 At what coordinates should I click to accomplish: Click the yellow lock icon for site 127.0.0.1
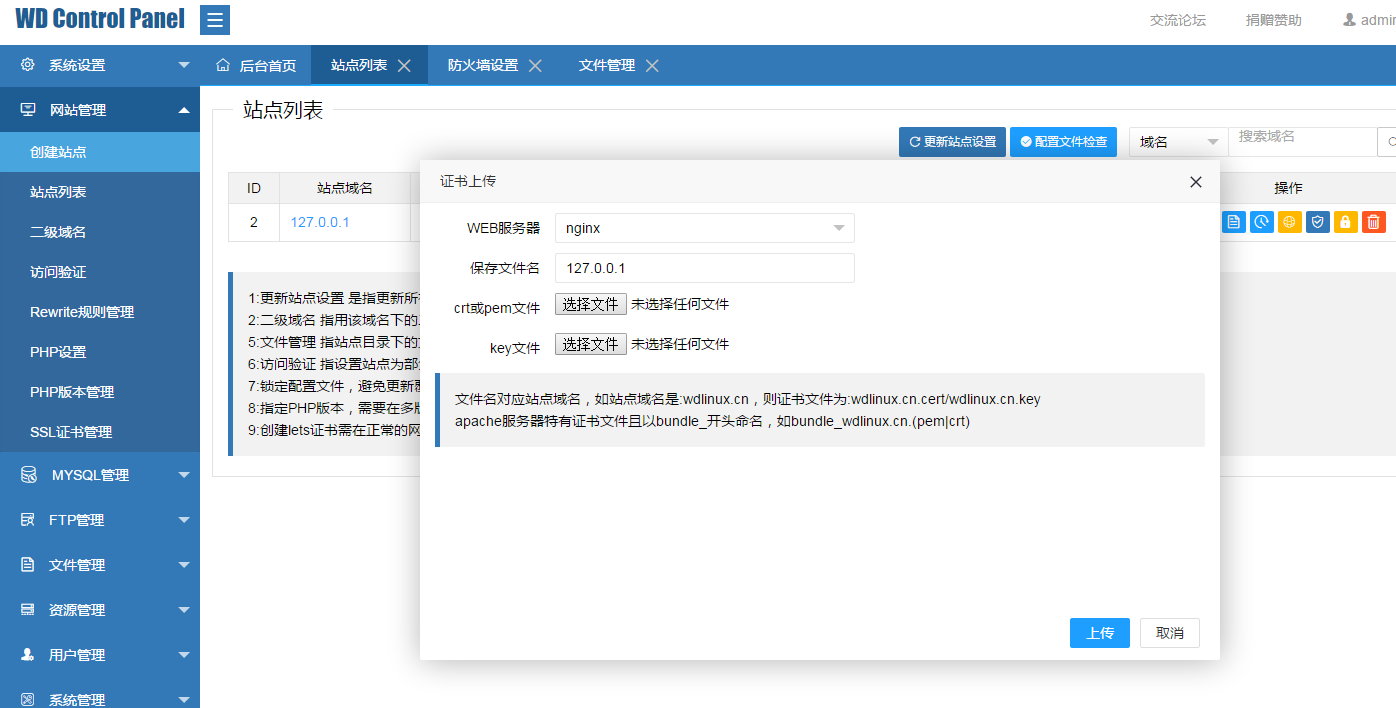coord(1345,222)
